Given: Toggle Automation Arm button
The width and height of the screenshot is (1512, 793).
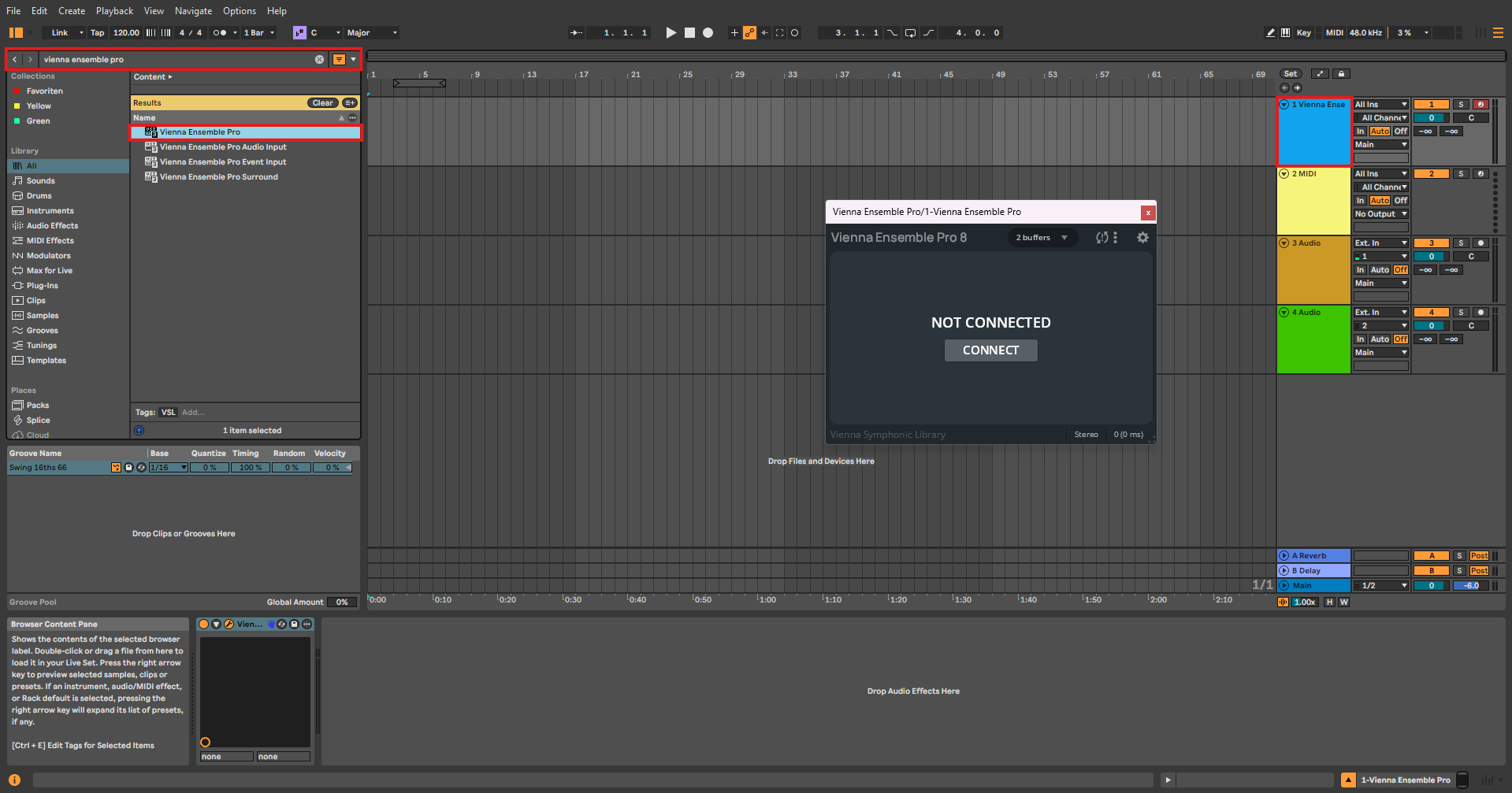Looking at the screenshot, I should [749, 33].
